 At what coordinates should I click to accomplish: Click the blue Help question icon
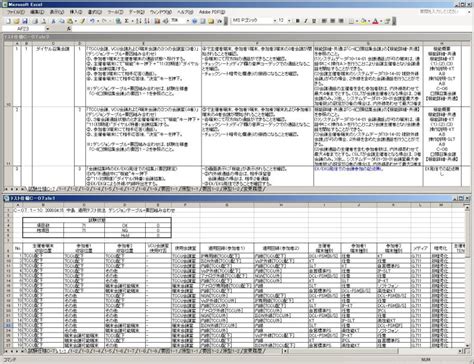click(195, 21)
